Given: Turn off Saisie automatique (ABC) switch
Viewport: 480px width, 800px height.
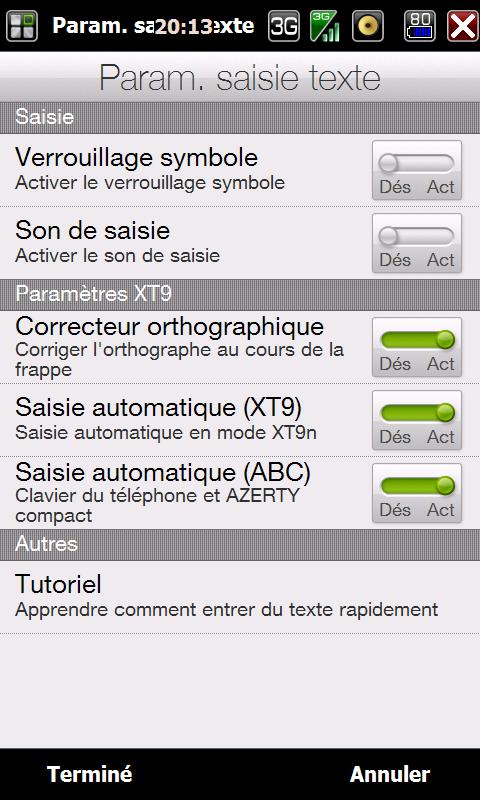Looking at the screenshot, I should [417, 493].
